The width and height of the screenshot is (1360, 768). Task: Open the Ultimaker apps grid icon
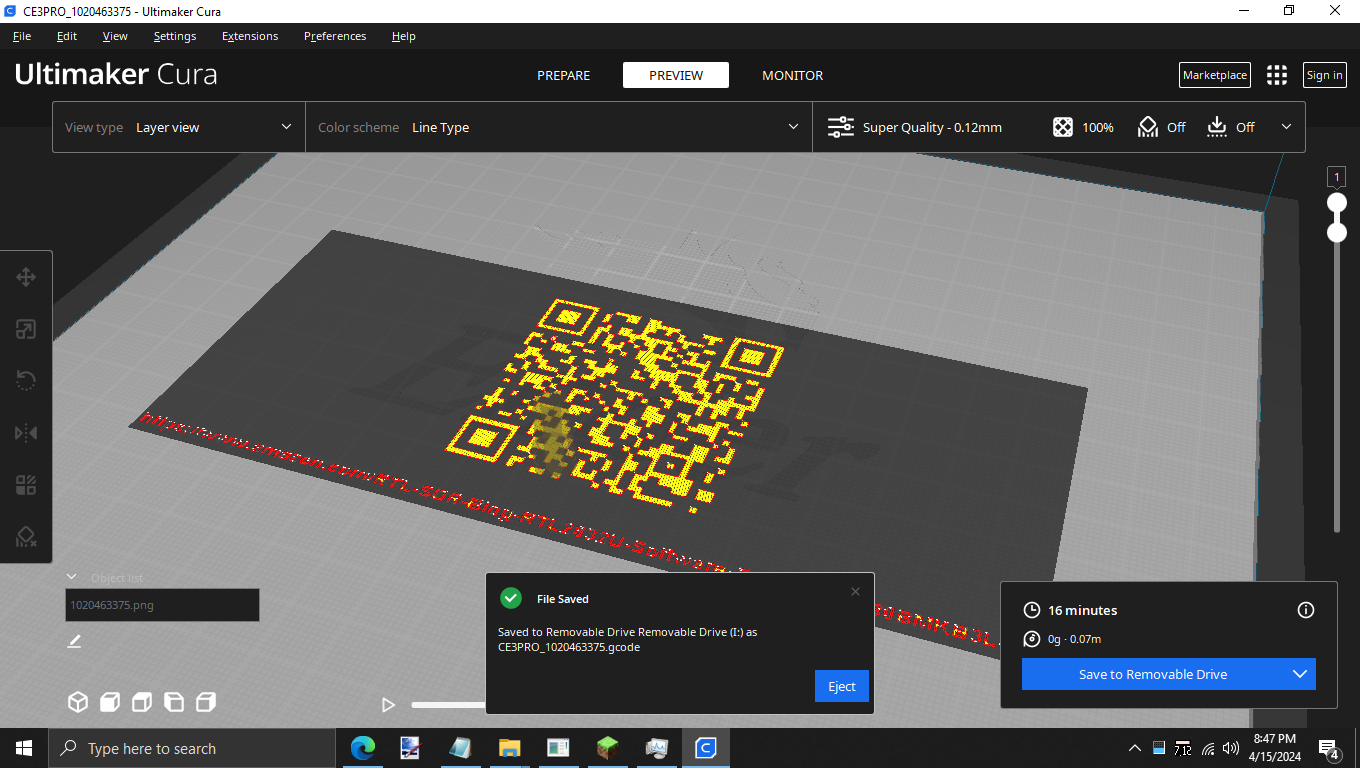click(x=1276, y=75)
